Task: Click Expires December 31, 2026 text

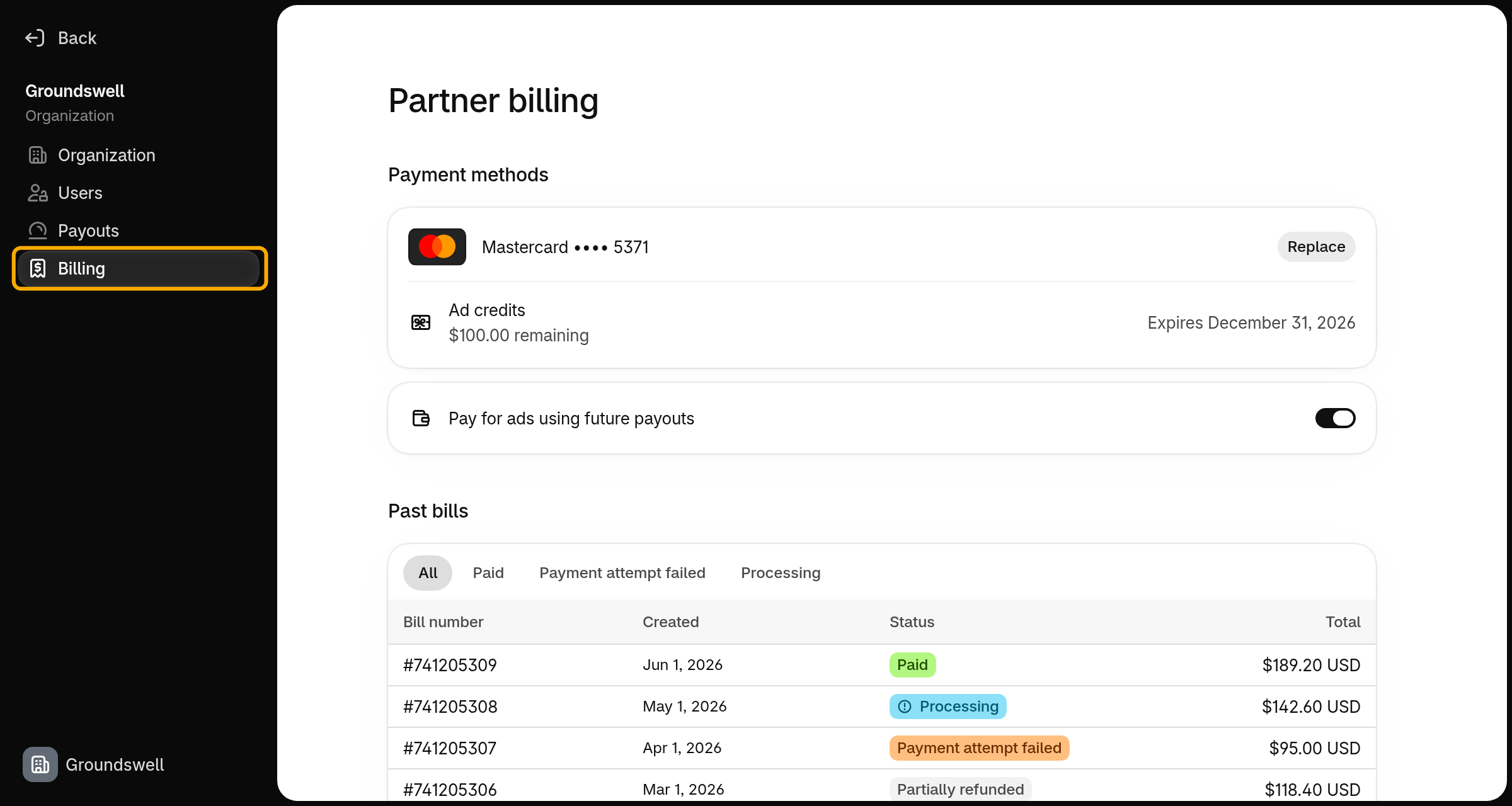Action: 1251,322
